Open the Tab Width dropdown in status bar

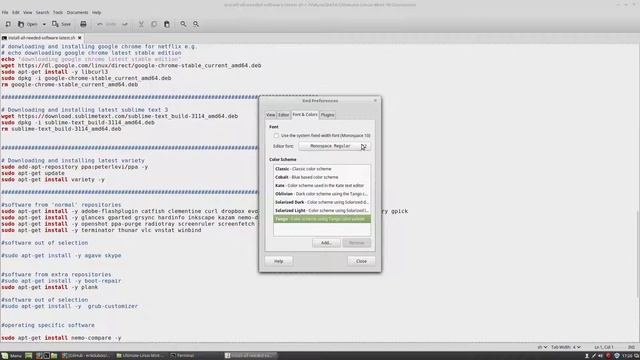pos(566,347)
